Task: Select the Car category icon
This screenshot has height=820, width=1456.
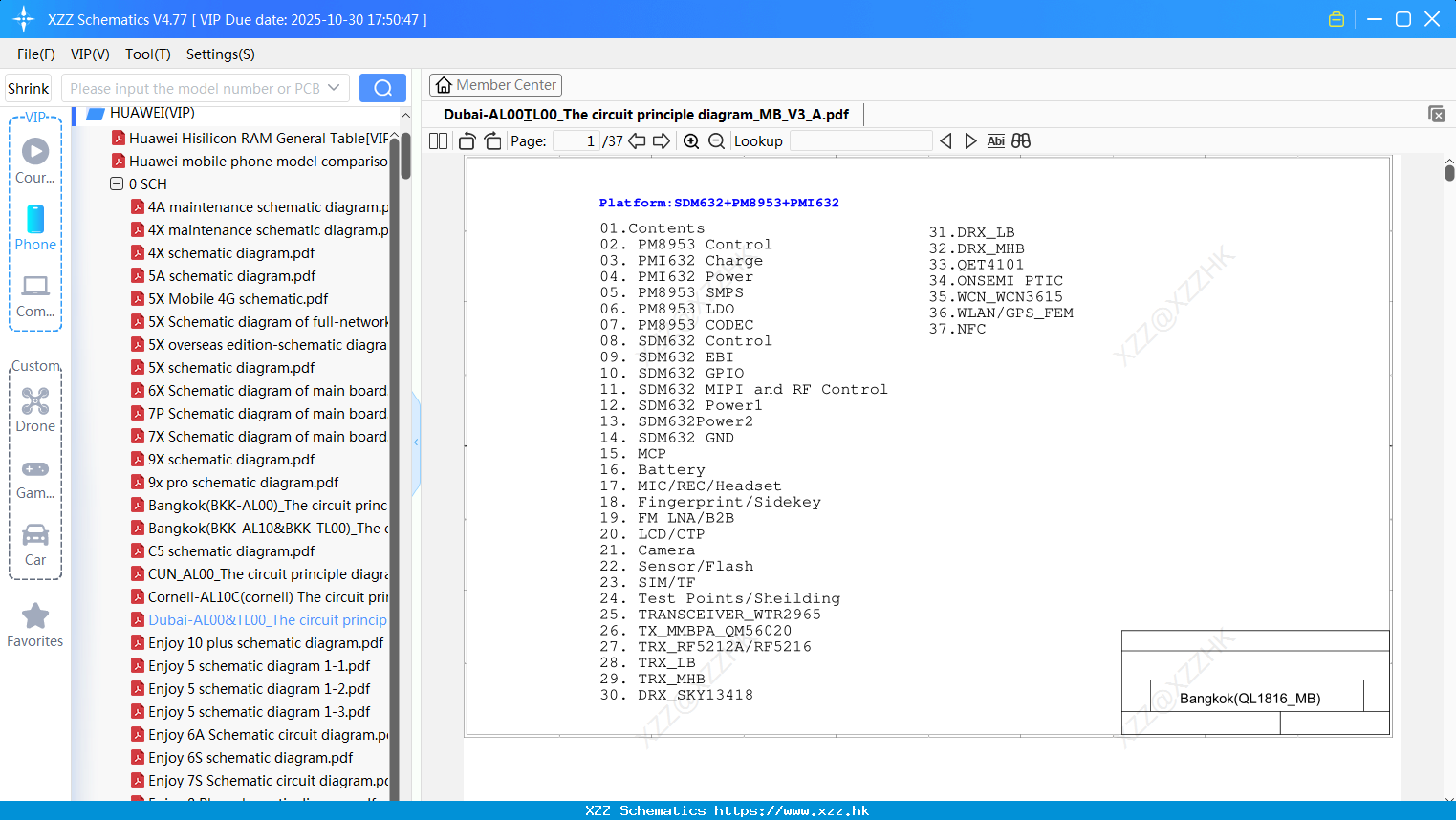Action: pyautogui.click(x=35, y=545)
